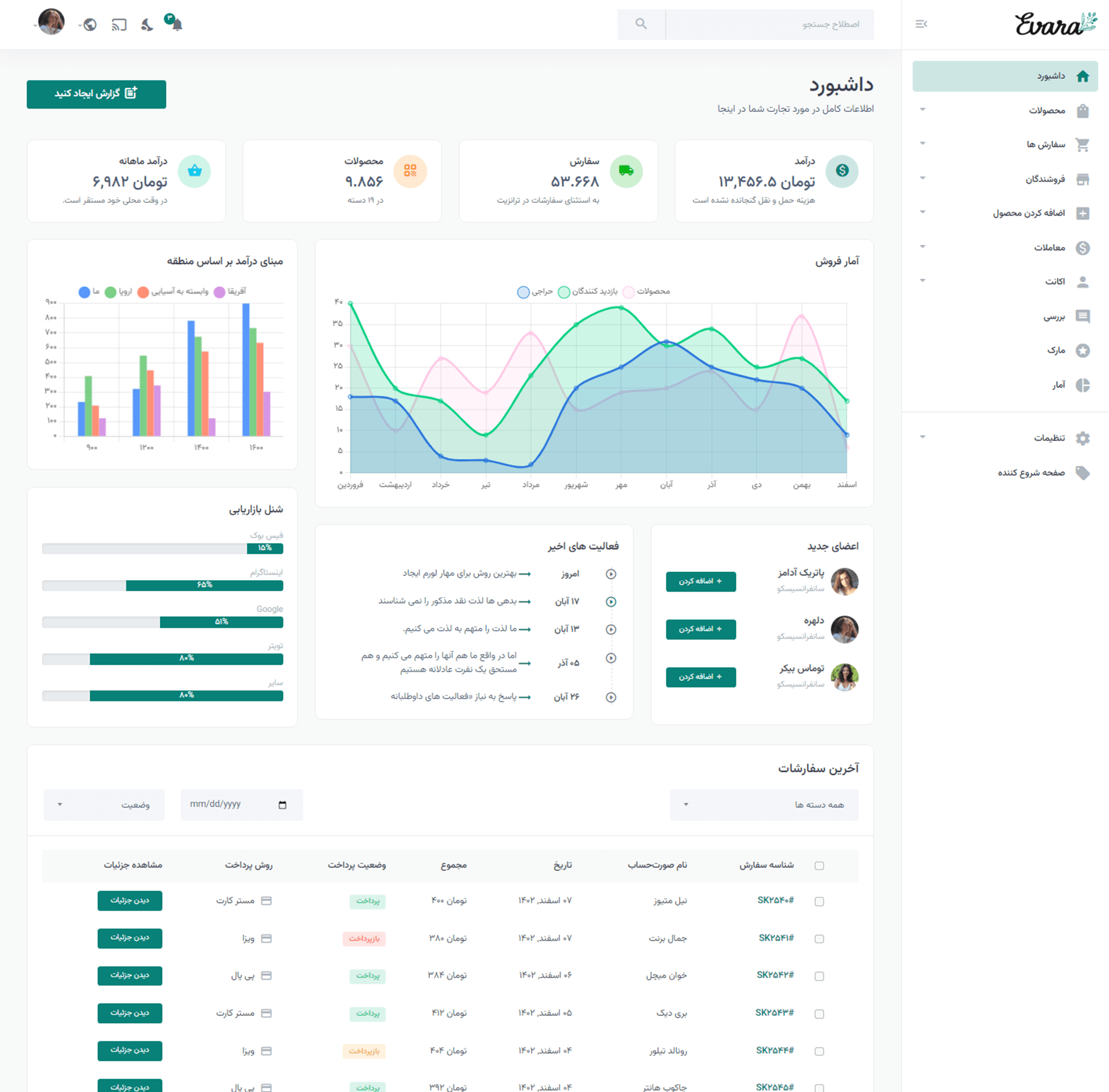Open order link SK2542#
The height and width of the screenshot is (1092, 1109).
coord(775,975)
